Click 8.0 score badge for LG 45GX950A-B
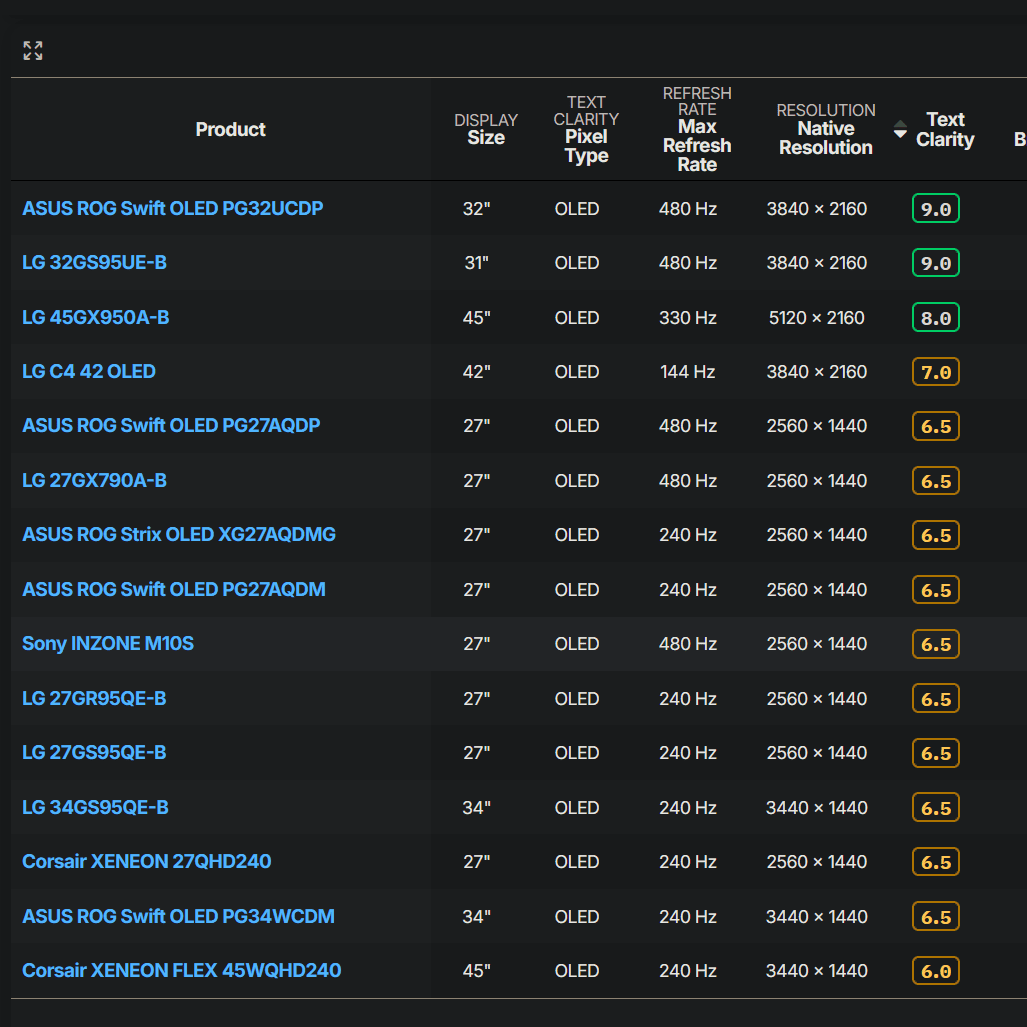The width and height of the screenshot is (1027, 1027). tap(935, 318)
